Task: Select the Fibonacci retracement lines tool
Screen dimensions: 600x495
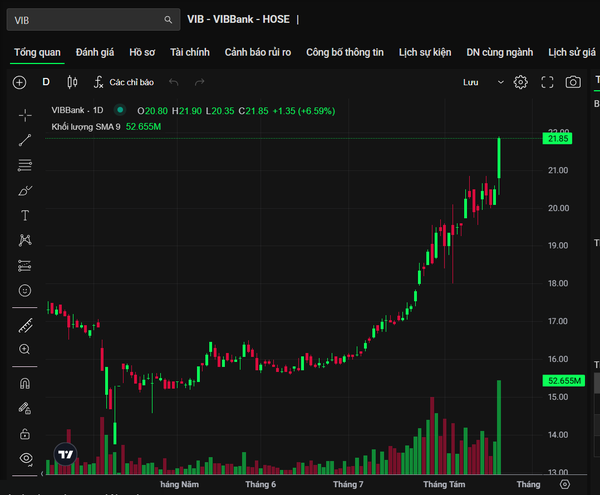Action: [x=25, y=165]
